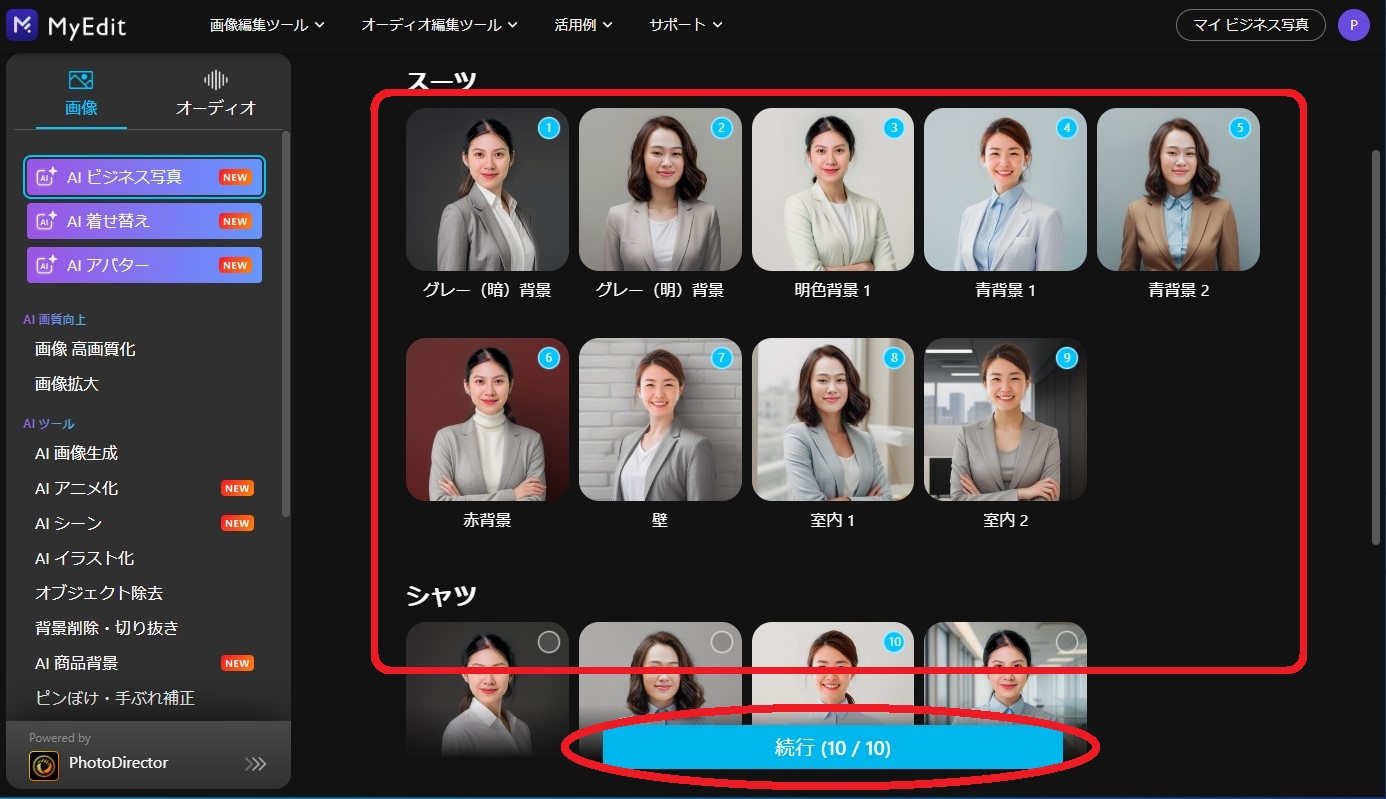Click the AI sparkle icon on AI ビジネス写真
Screen dimensions: 1386x799
[47, 177]
